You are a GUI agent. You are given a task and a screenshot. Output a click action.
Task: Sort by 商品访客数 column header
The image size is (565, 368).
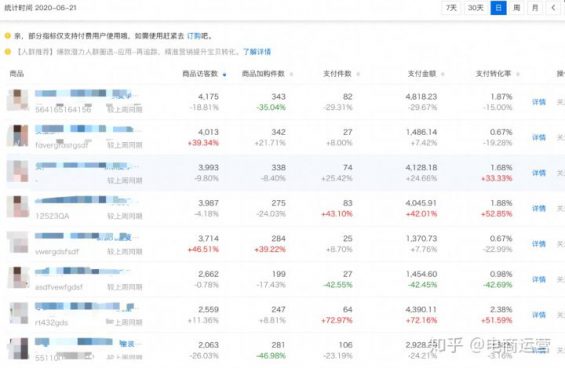click(204, 74)
